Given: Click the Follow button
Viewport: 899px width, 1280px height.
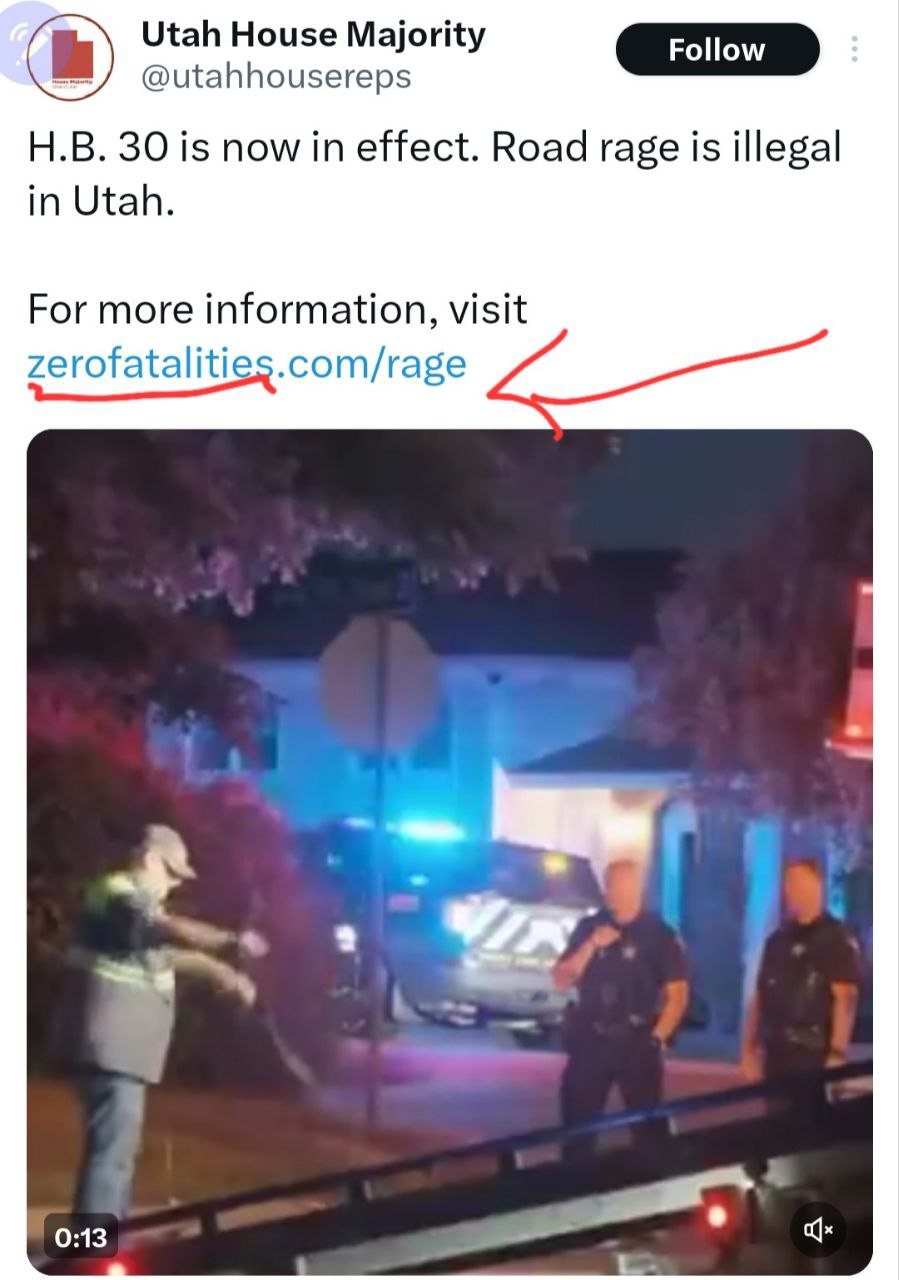Looking at the screenshot, I should 717,50.
